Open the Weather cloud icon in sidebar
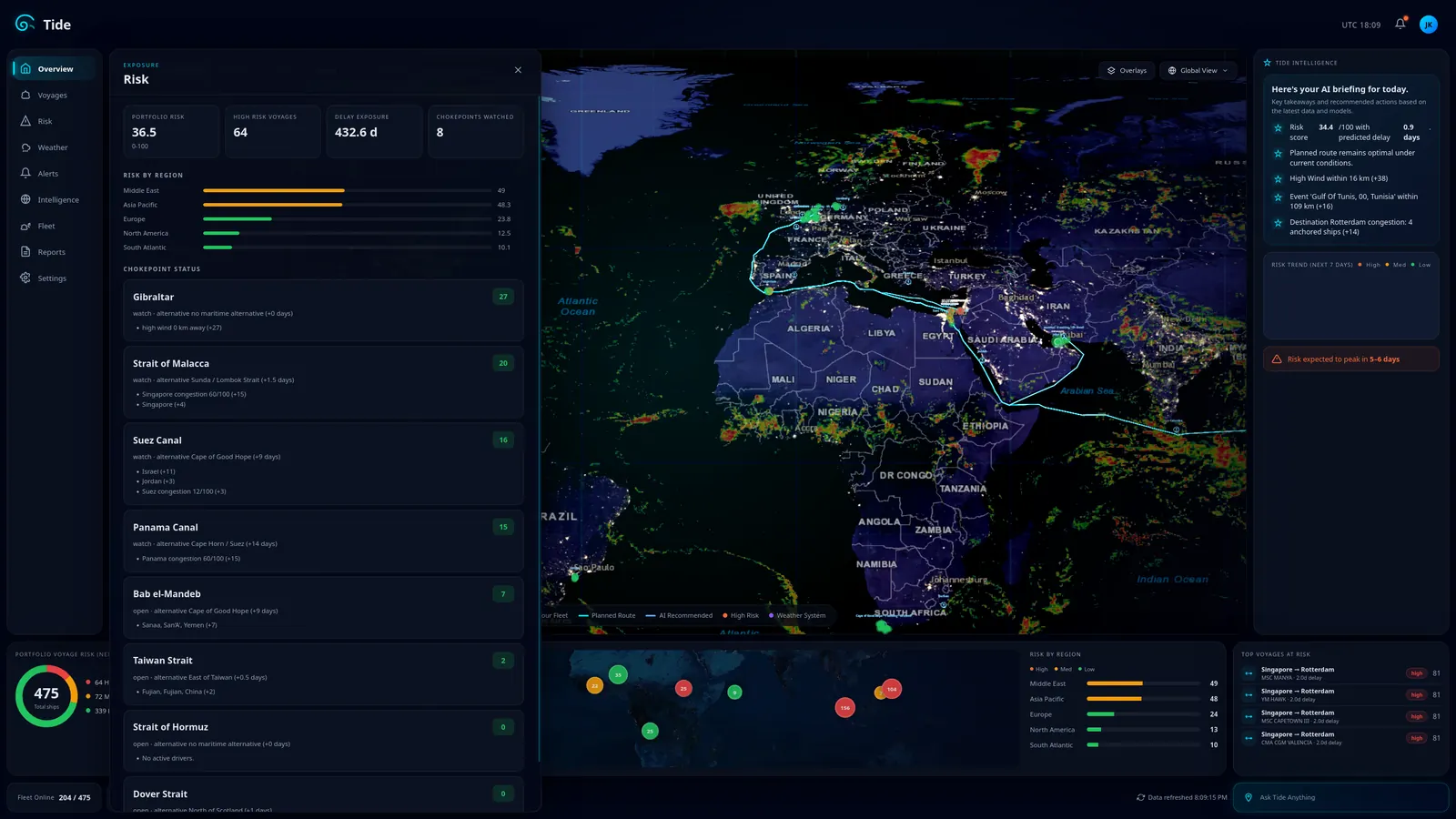The height and width of the screenshot is (819, 1456). tap(25, 147)
